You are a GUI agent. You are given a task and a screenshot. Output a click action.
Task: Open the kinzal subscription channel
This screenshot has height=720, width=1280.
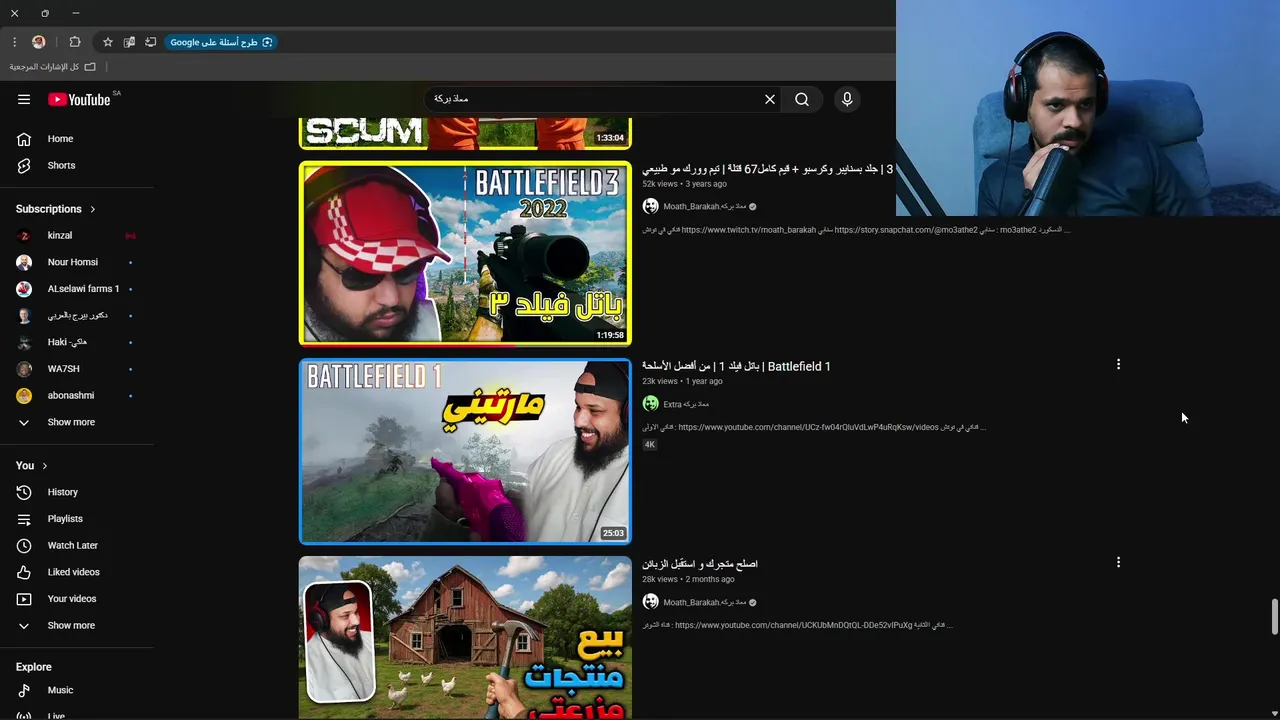pyautogui.click(x=77, y=235)
